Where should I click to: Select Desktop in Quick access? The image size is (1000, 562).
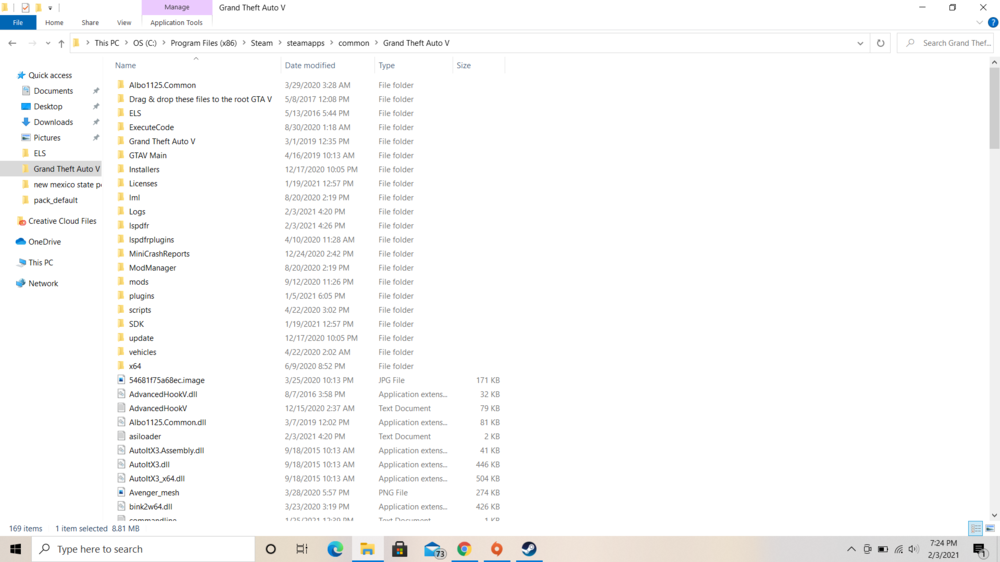48,107
